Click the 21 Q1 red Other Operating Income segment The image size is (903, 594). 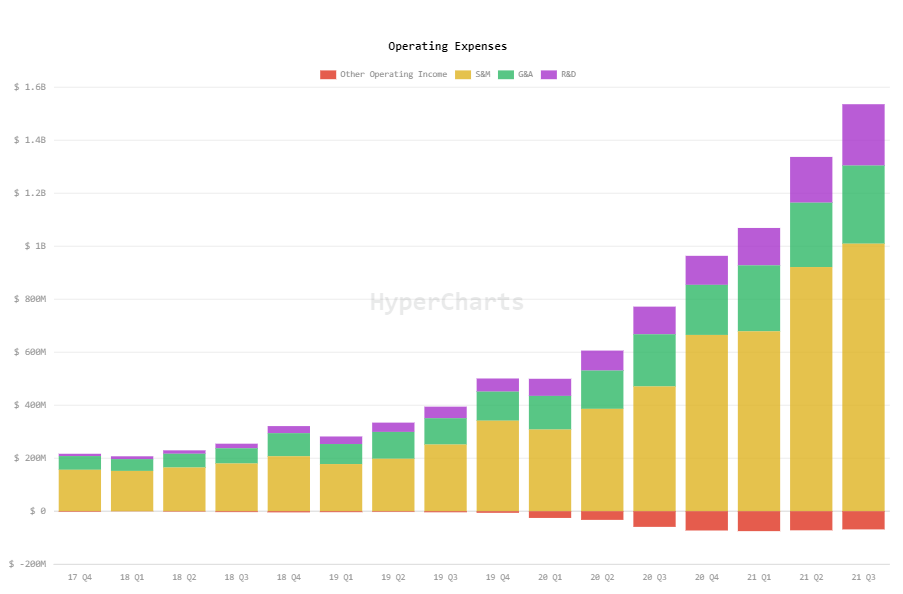click(759, 521)
